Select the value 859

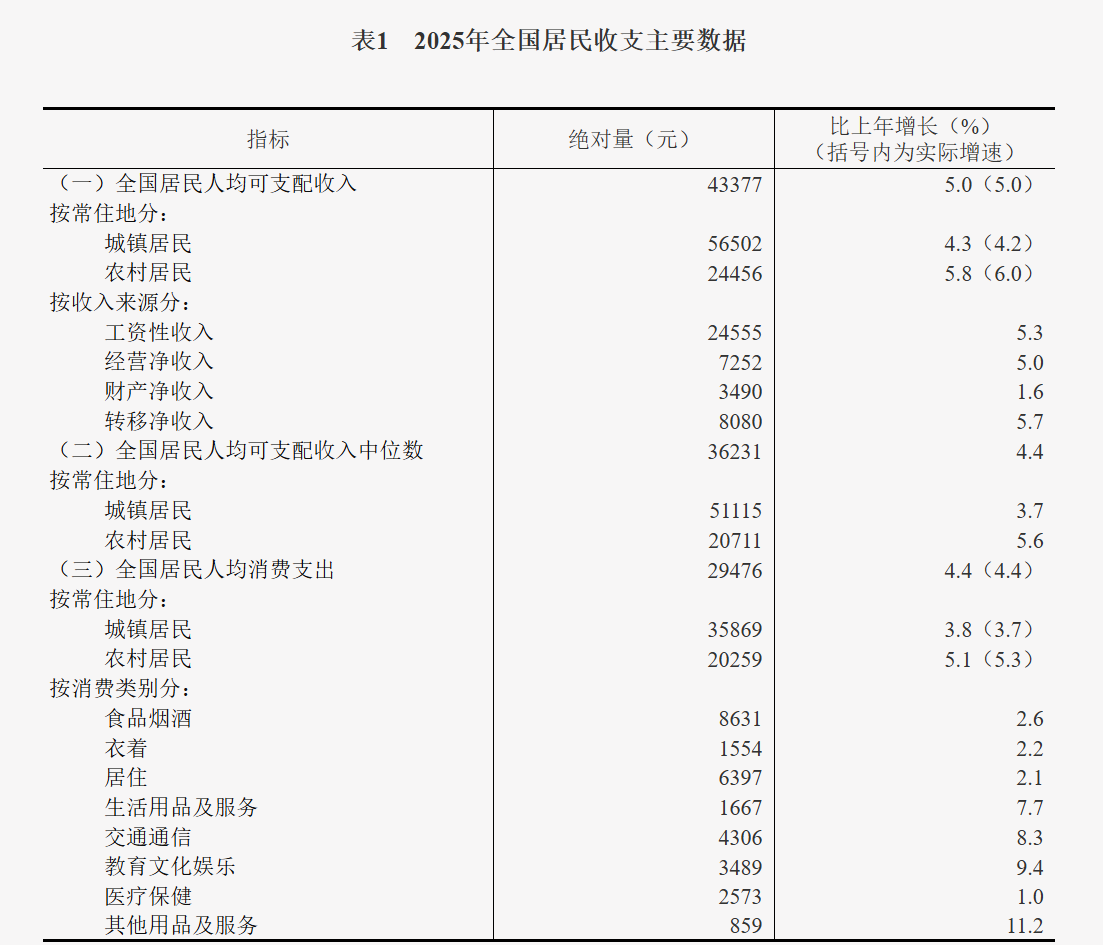tap(746, 926)
